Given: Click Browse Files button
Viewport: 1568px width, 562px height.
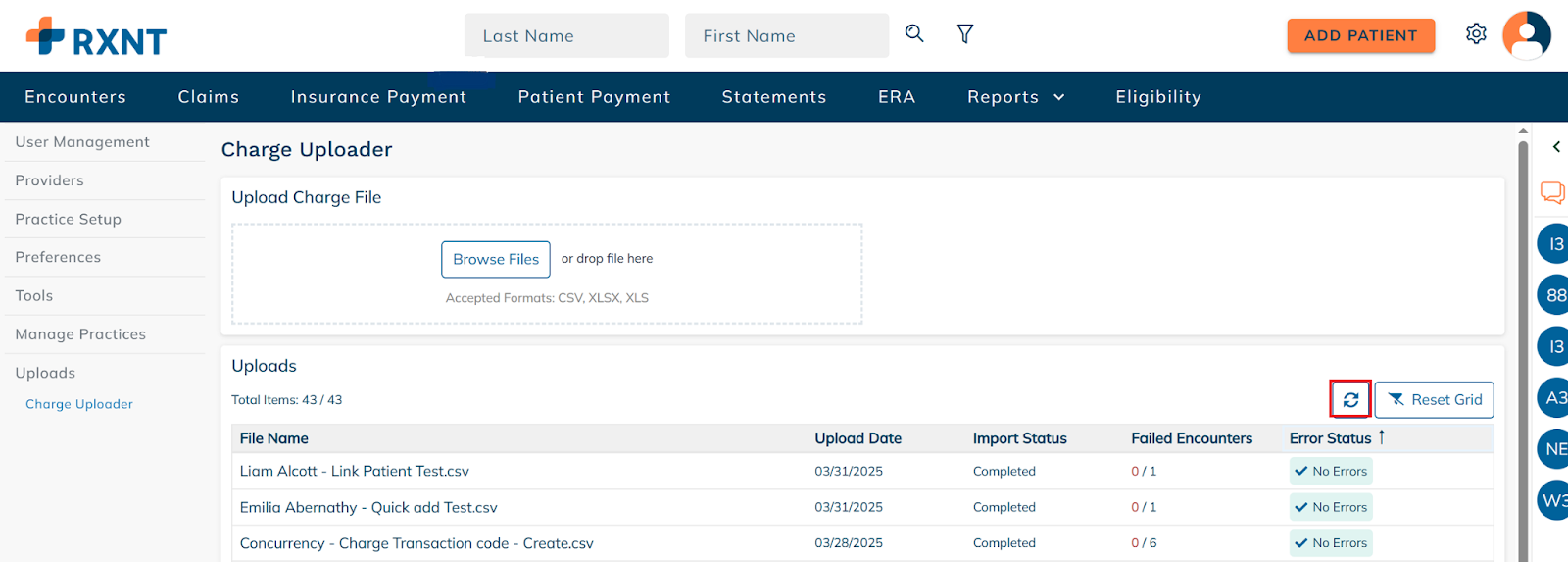Looking at the screenshot, I should (x=496, y=260).
